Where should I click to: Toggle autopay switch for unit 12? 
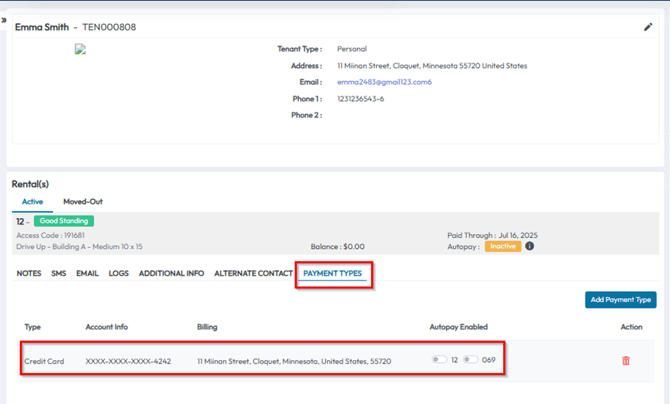439,360
